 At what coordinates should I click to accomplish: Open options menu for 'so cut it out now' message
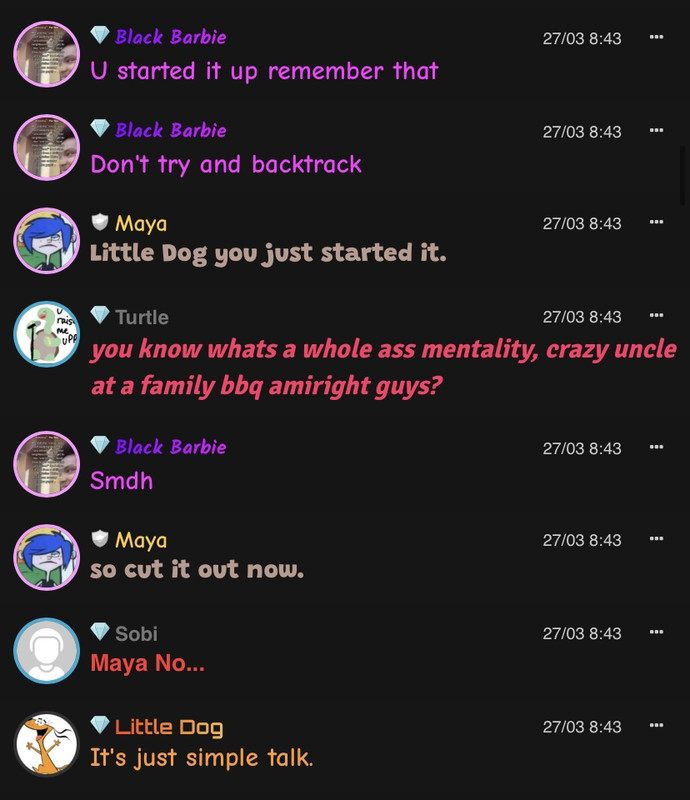(656, 539)
